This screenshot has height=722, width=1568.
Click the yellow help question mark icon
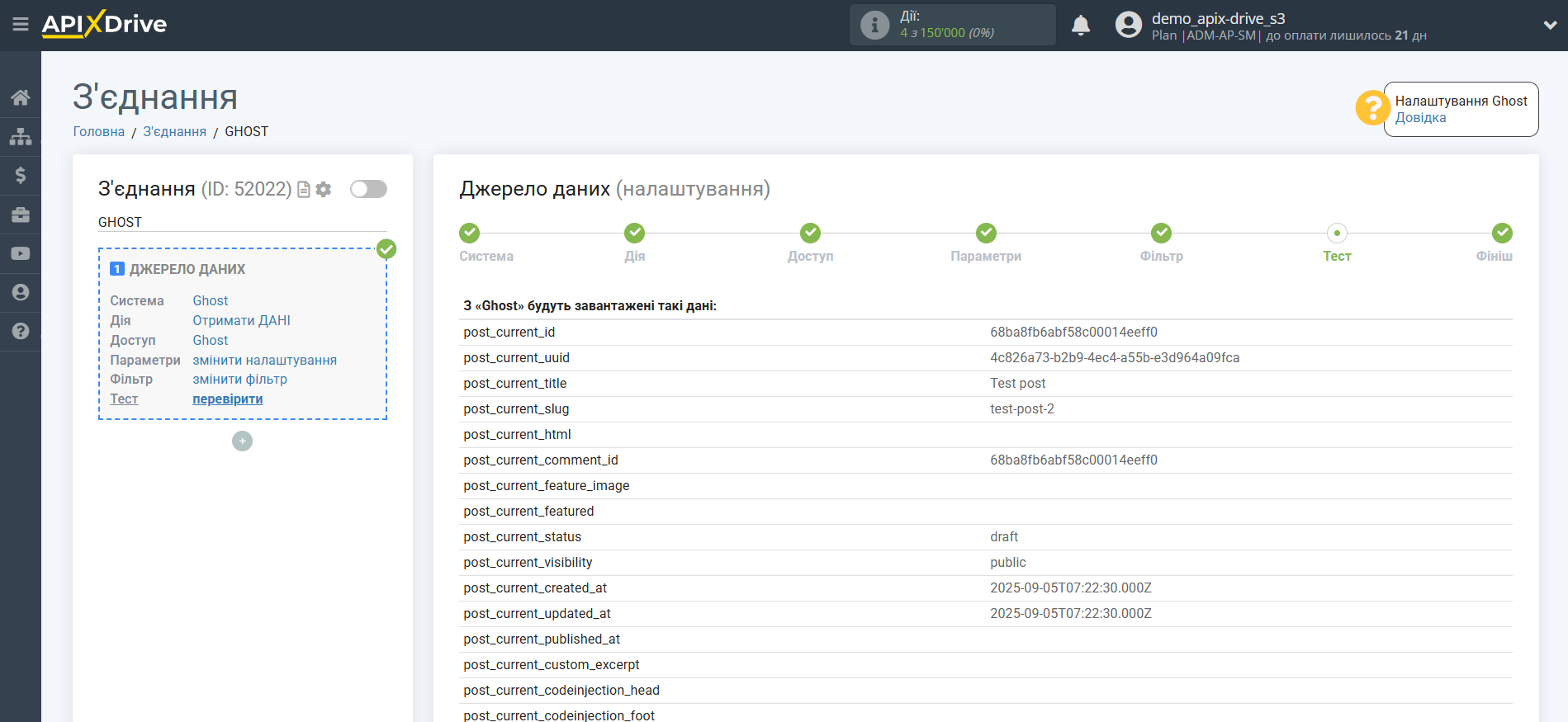click(x=1372, y=108)
